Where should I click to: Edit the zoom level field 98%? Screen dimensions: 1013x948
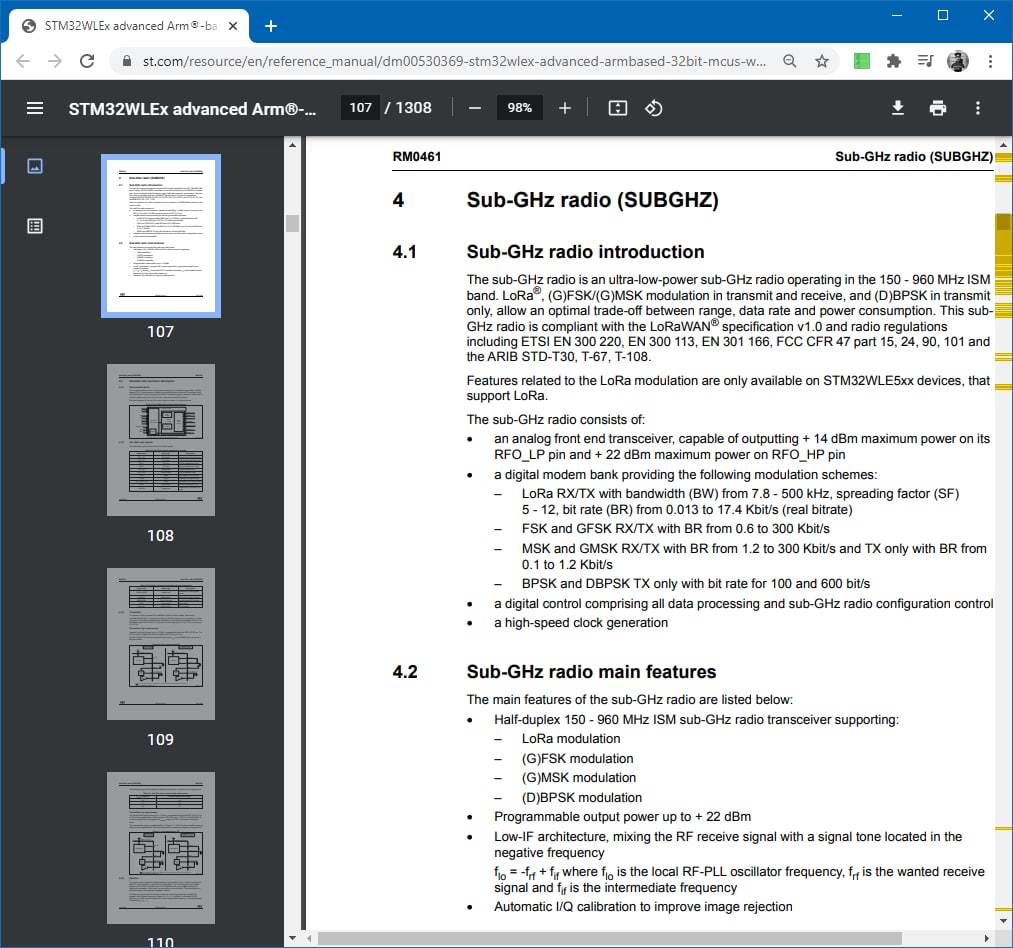[x=519, y=108]
